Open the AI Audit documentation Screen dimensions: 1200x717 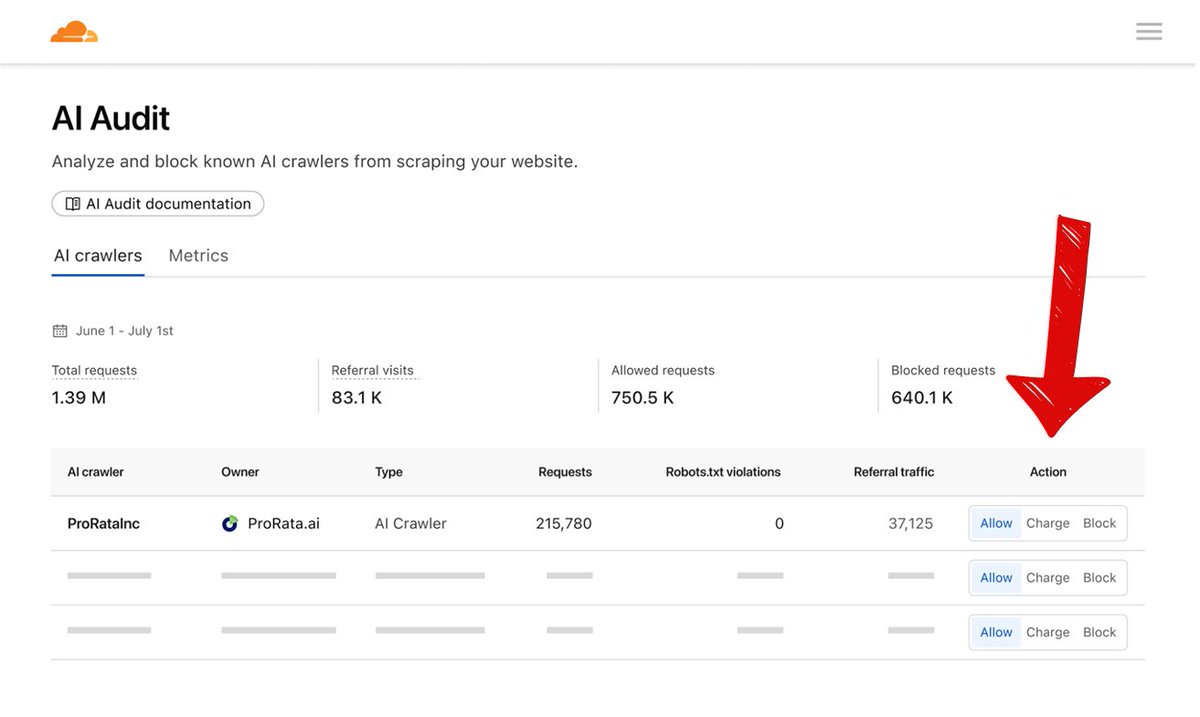click(x=157, y=203)
